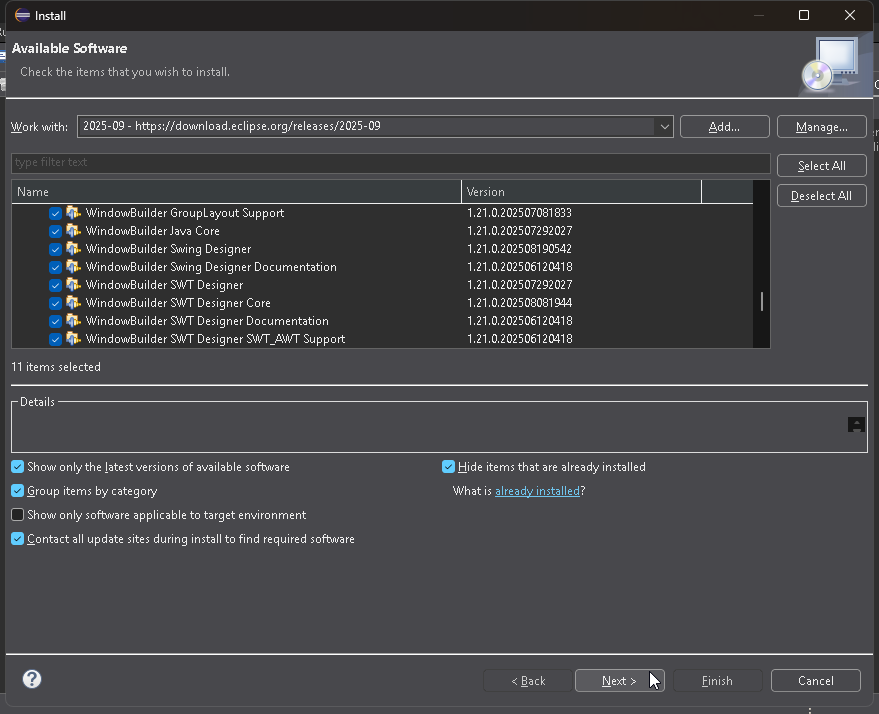Disable Hide items that are already installed
Screen dimensions: 879x714
pos(448,466)
